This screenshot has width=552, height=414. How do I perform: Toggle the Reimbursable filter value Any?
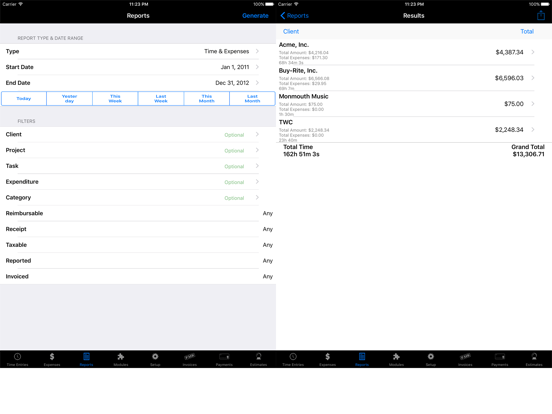[268, 213]
